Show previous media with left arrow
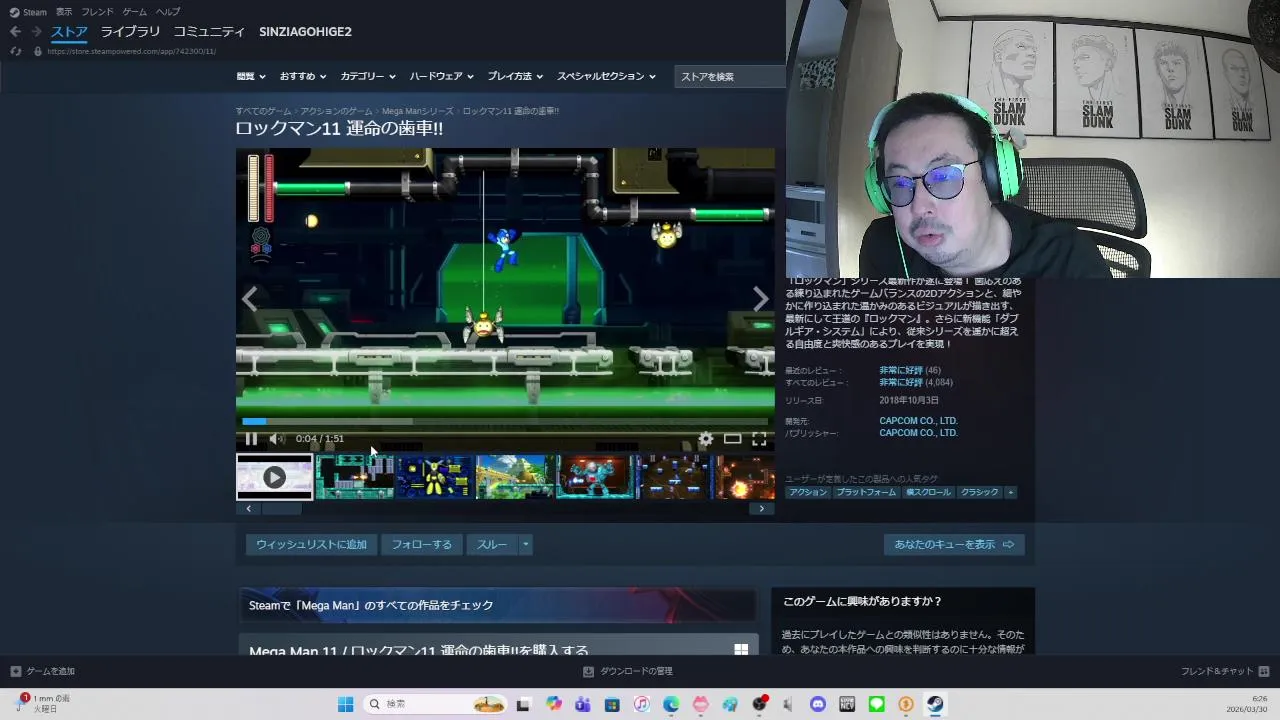Viewport: 1280px width, 720px height. click(249, 298)
